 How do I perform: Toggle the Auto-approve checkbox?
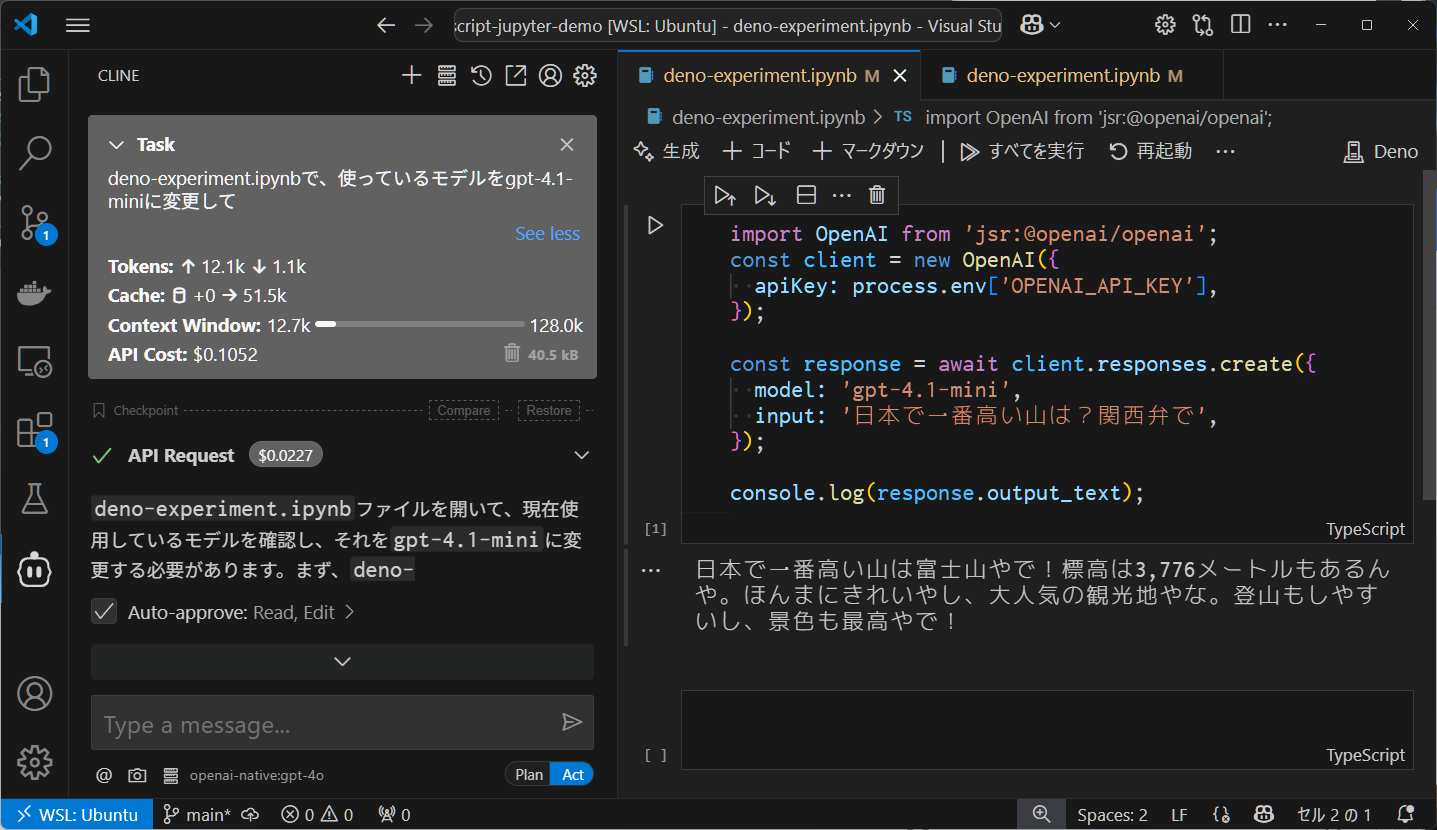tap(104, 612)
